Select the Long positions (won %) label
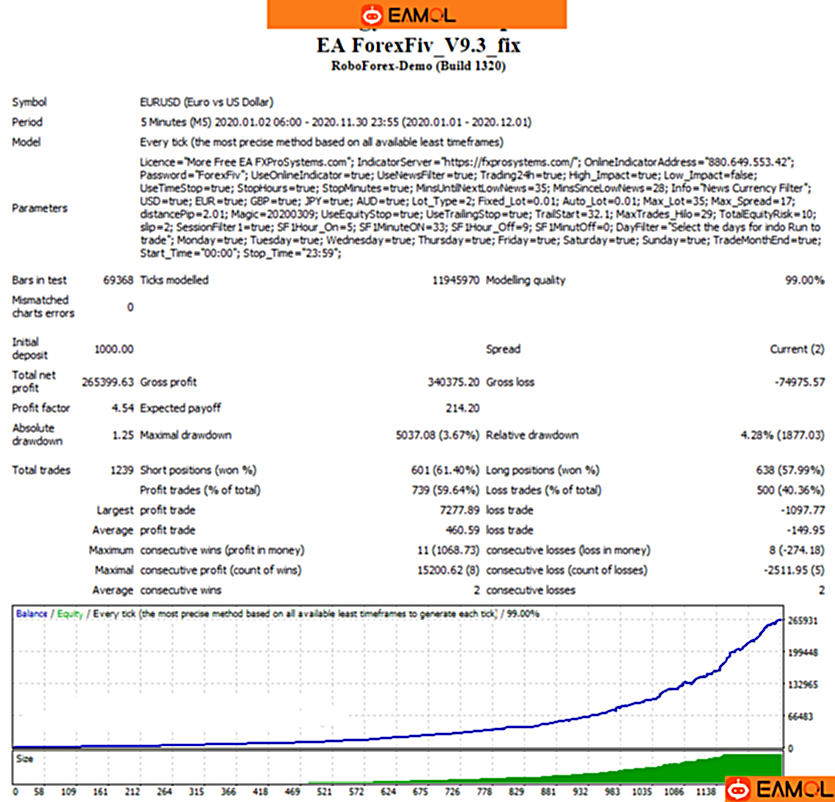This screenshot has width=835, height=802. (x=543, y=470)
